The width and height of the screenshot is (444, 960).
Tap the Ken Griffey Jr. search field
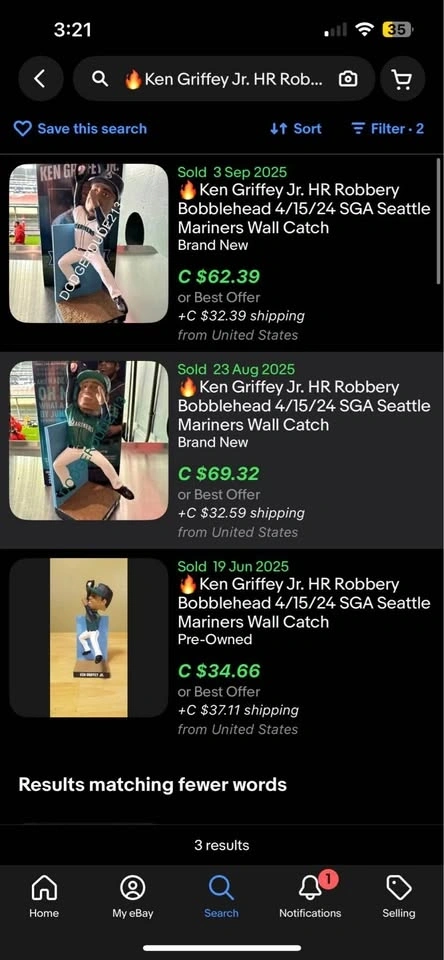pyautogui.click(x=224, y=79)
